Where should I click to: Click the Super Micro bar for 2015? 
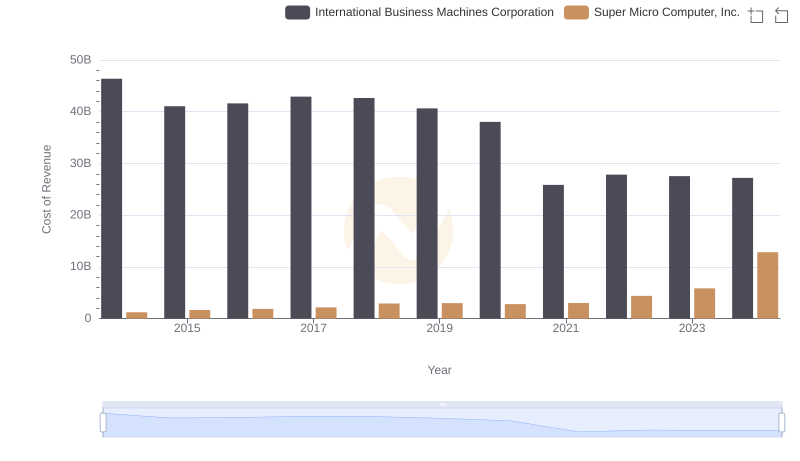tap(200, 315)
